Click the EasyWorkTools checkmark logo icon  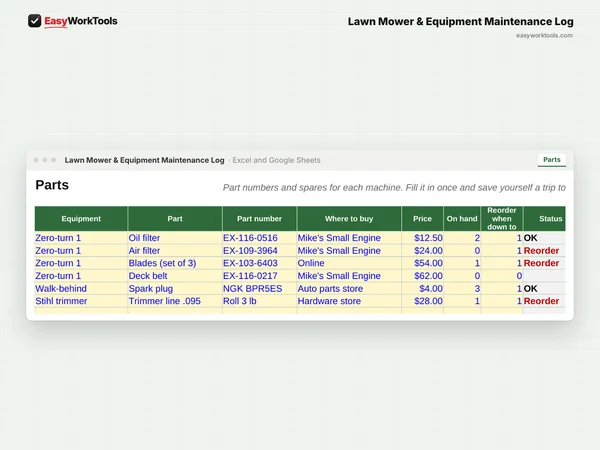tap(34, 21)
